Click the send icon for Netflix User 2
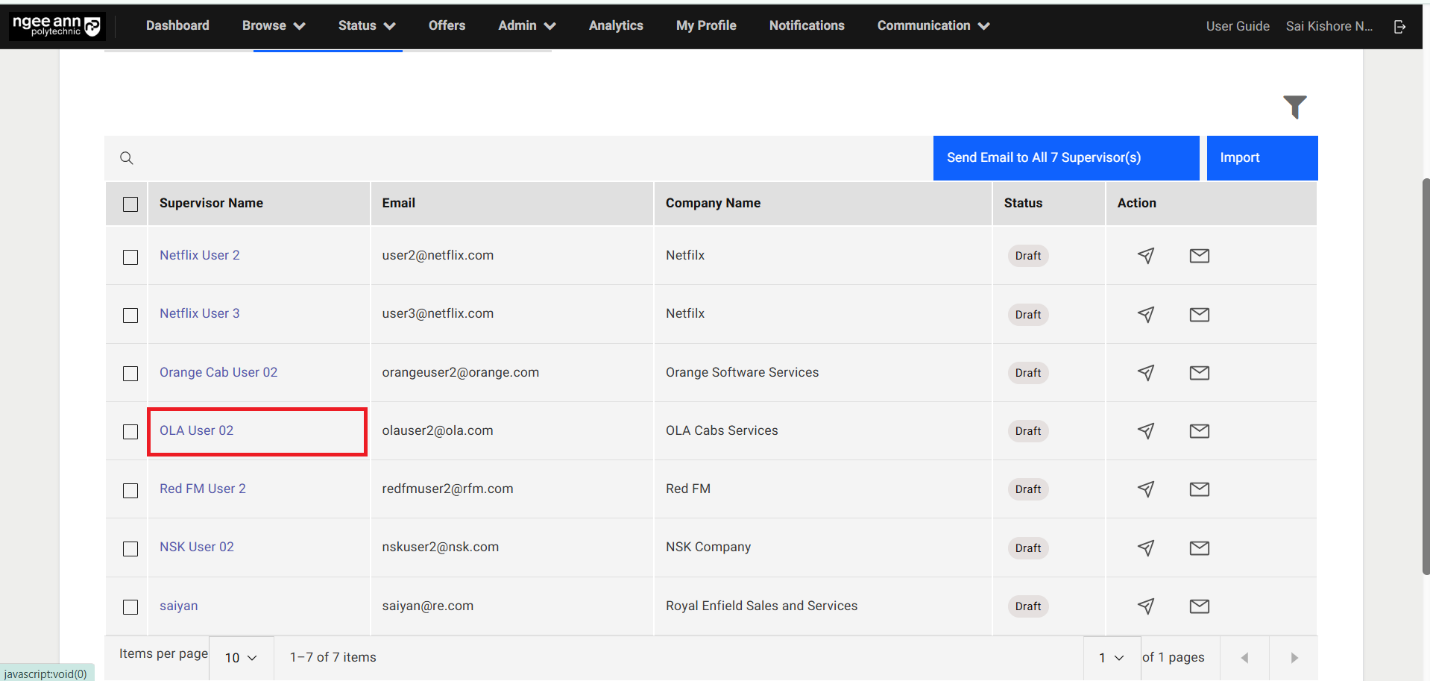1430x681 pixels. click(x=1146, y=256)
